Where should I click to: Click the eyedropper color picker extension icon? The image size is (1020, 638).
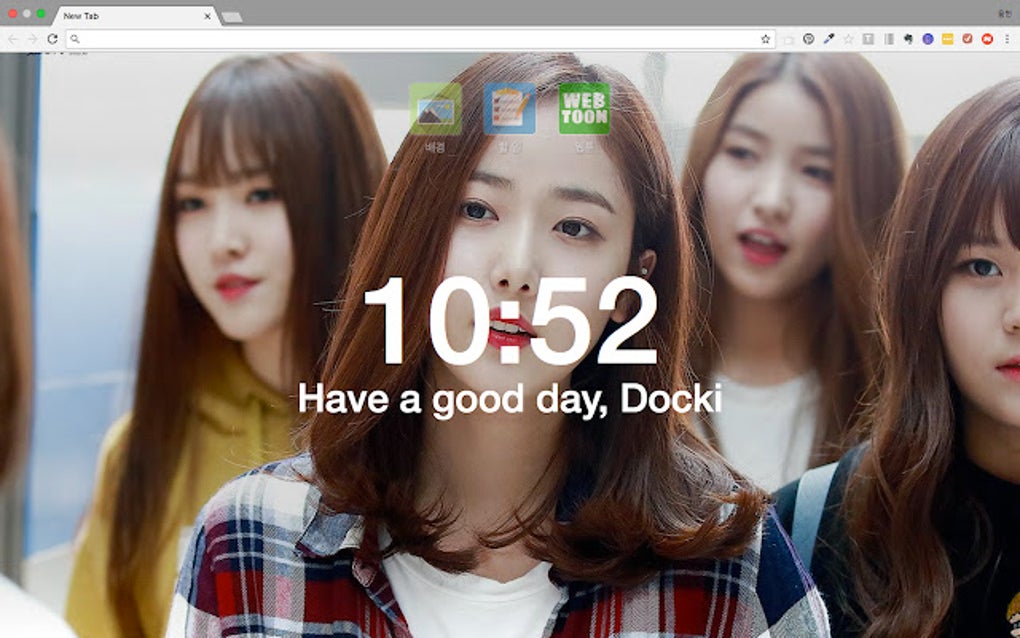click(x=828, y=40)
